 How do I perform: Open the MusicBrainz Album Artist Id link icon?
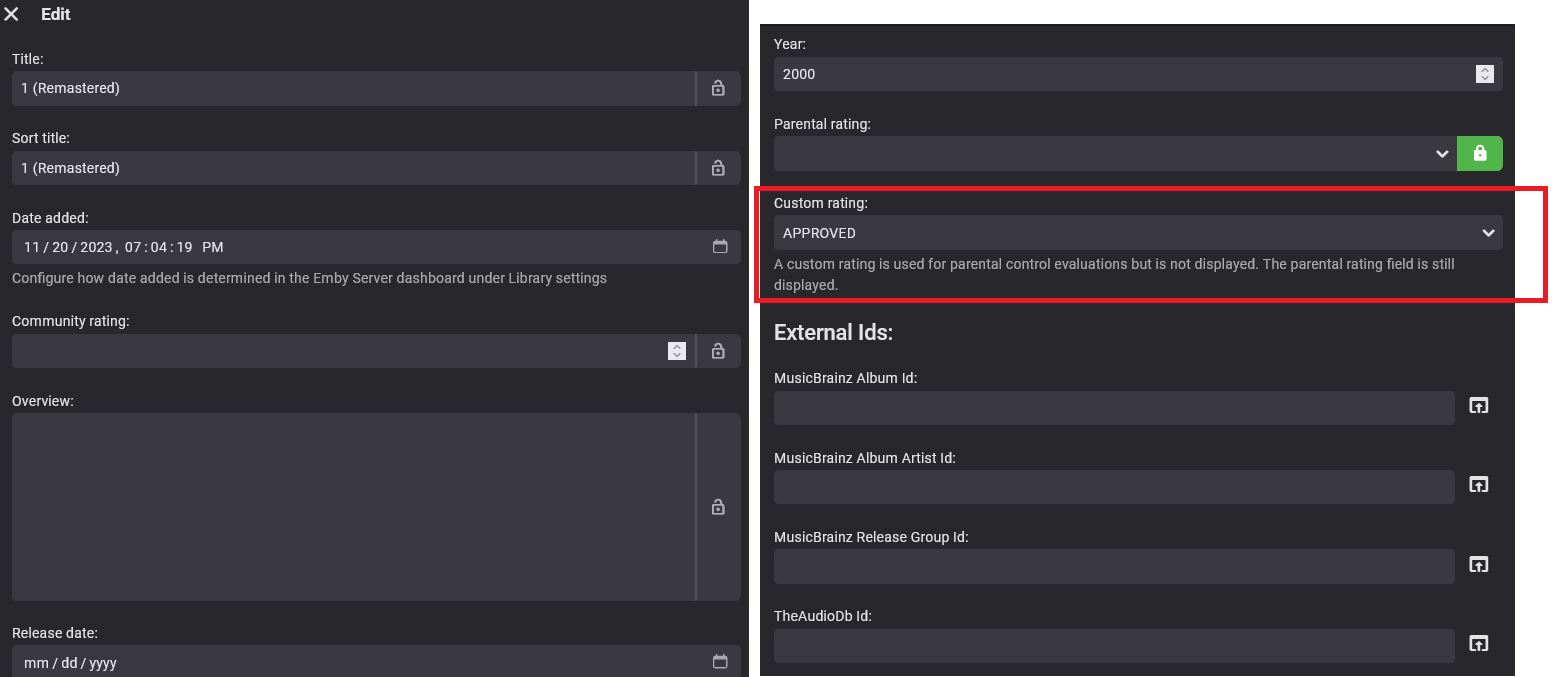pos(1478,485)
